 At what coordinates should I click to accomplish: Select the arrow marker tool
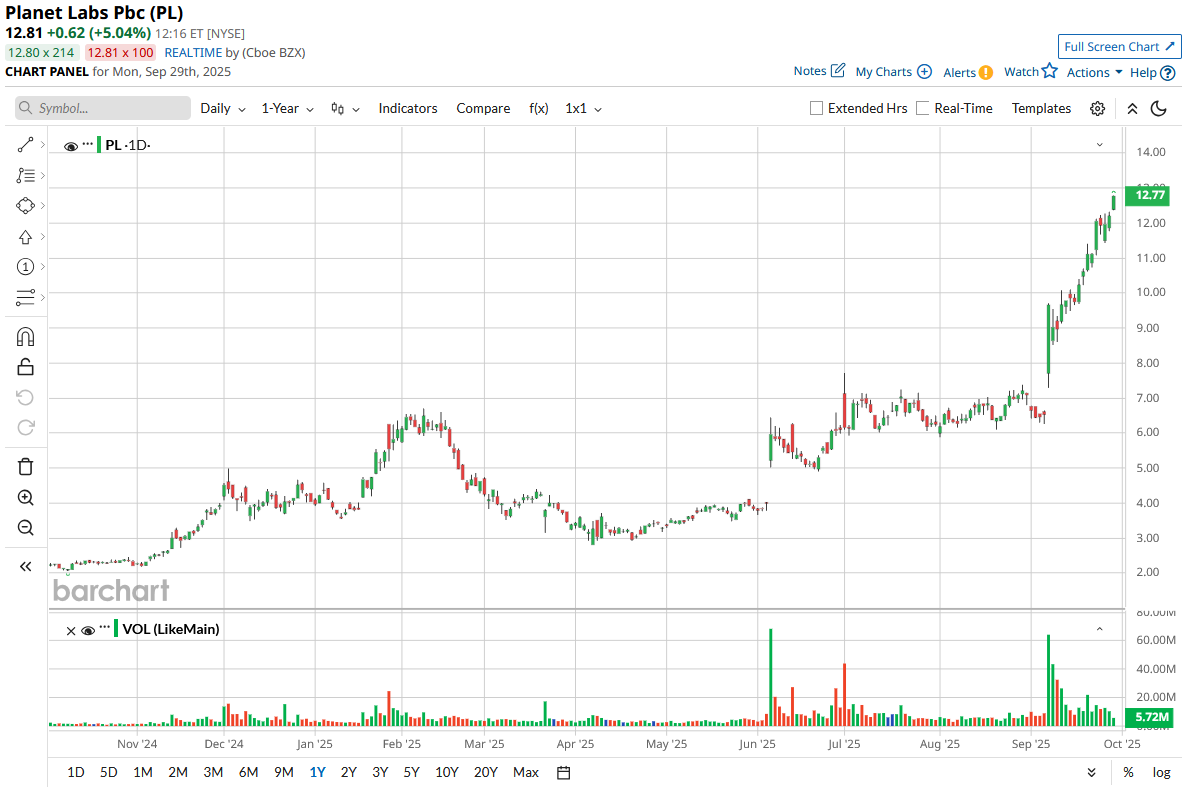pos(26,237)
